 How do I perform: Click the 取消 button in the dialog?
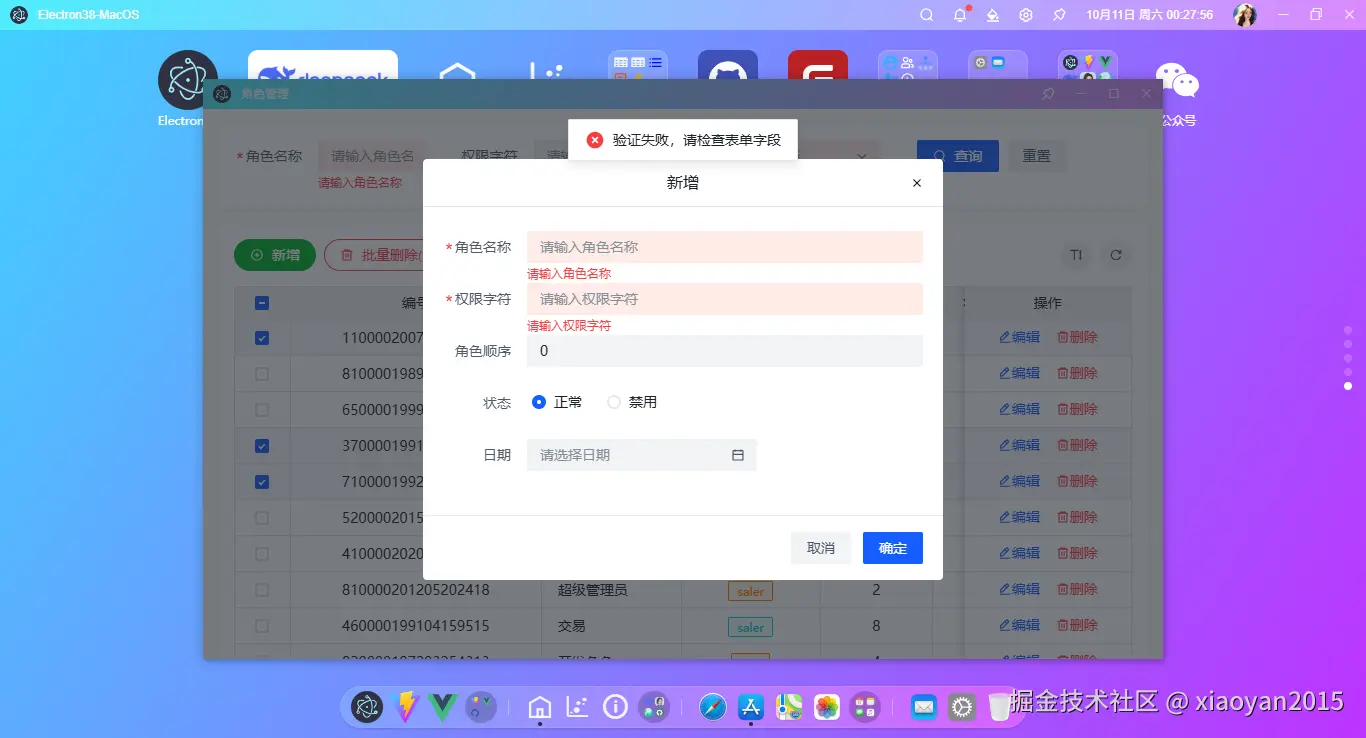coord(820,547)
